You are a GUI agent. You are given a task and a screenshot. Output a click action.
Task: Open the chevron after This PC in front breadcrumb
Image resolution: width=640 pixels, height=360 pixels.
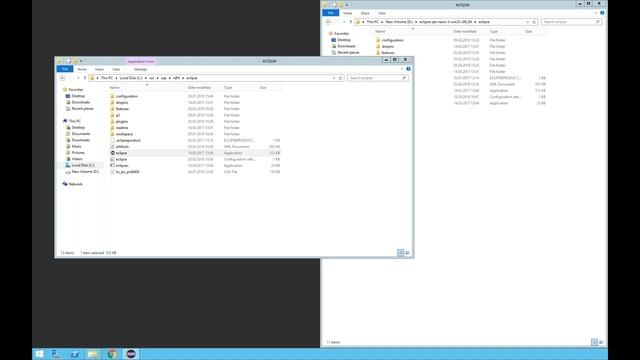coord(116,78)
